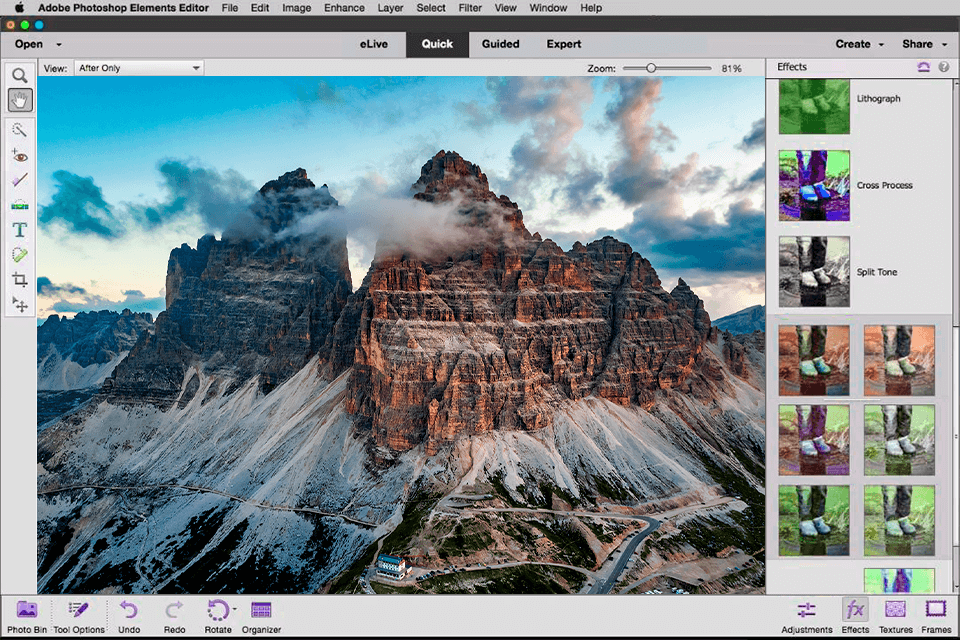The width and height of the screenshot is (960, 640).
Task: Choose the first orange-toned effect variation
Action: [x=814, y=360]
